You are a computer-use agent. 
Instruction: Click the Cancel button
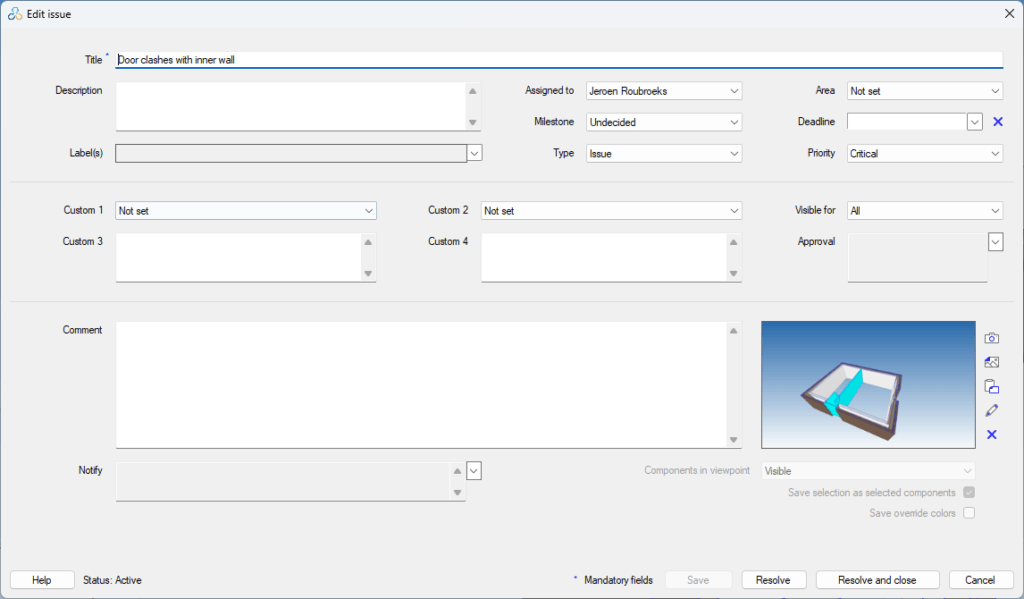pyautogui.click(x=980, y=580)
